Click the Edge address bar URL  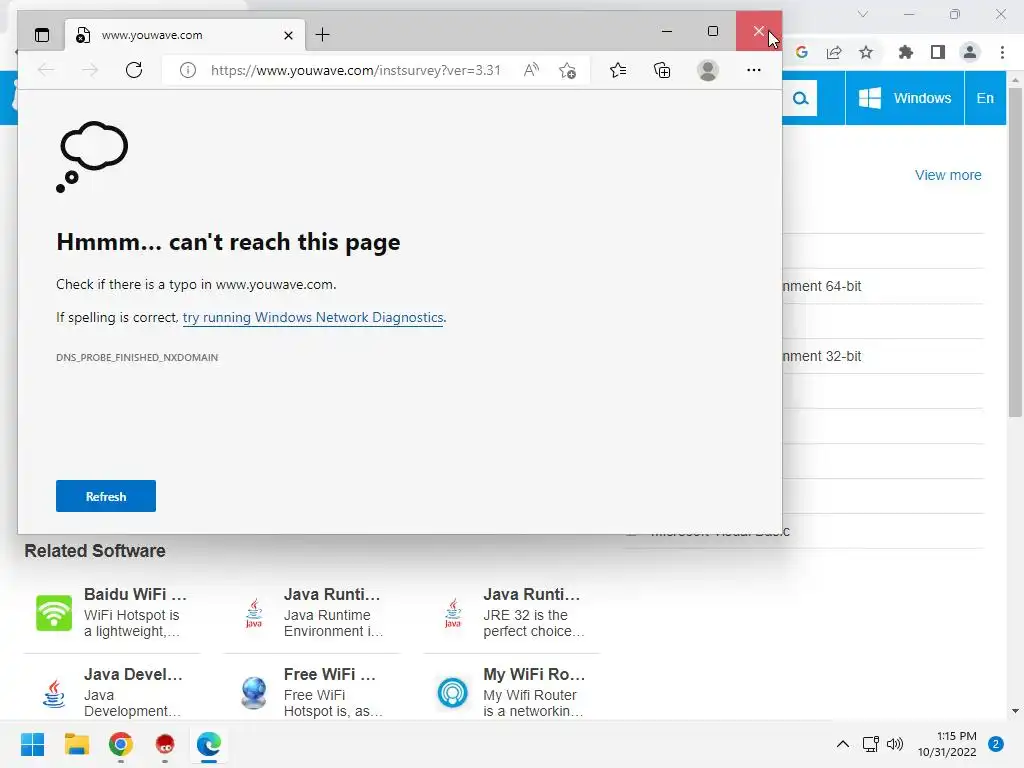point(355,70)
